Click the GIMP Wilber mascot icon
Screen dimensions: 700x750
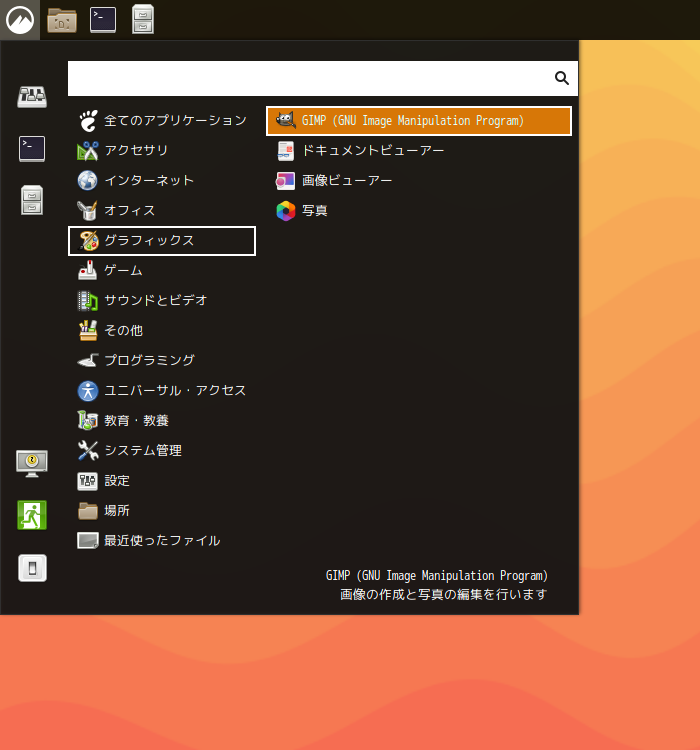pyautogui.click(x=286, y=120)
